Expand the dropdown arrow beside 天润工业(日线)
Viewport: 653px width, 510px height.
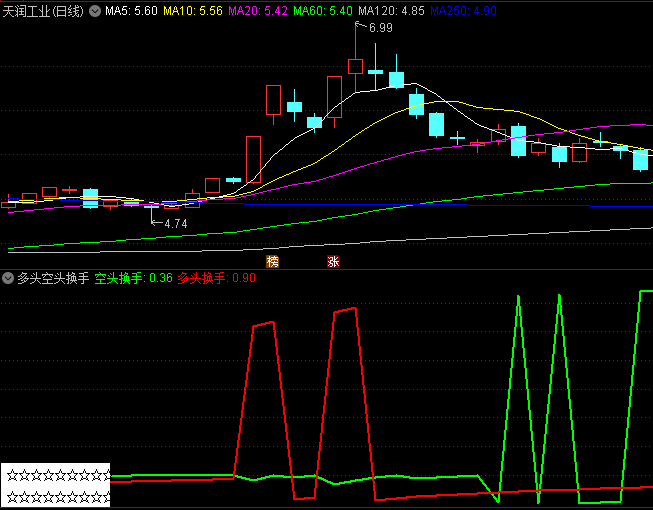pyautogui.click(x=95, y=11)
